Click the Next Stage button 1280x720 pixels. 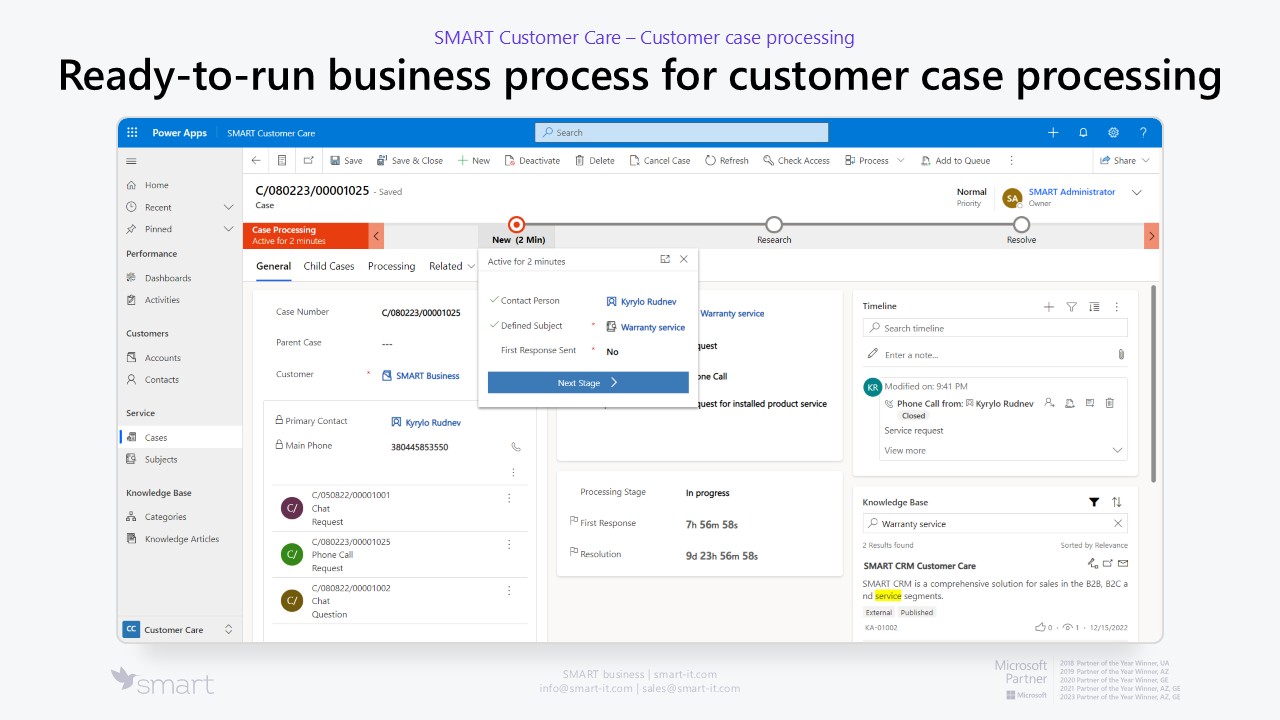coord(588,383)
